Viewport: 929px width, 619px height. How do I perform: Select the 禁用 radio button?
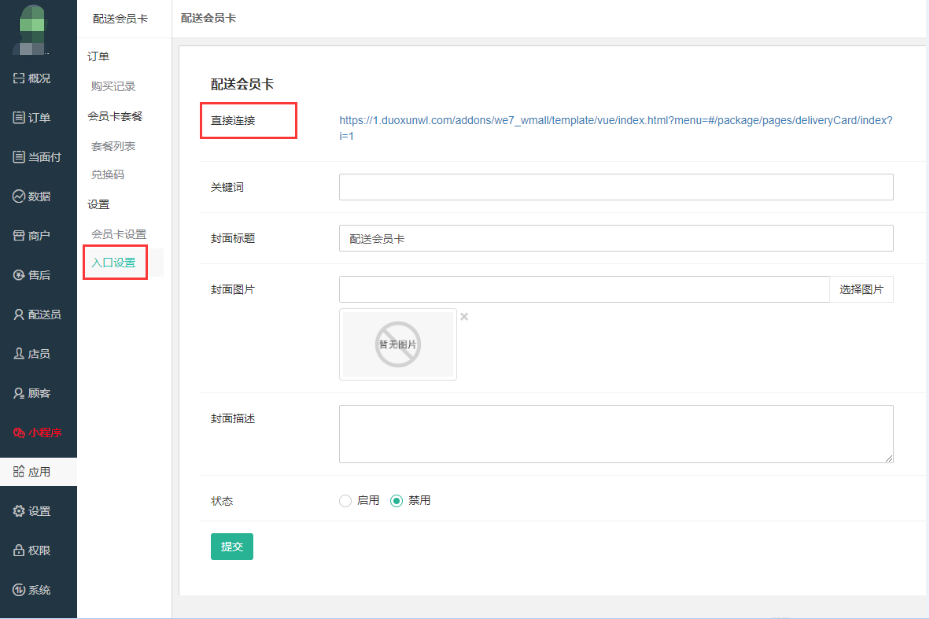click(396, 501)
